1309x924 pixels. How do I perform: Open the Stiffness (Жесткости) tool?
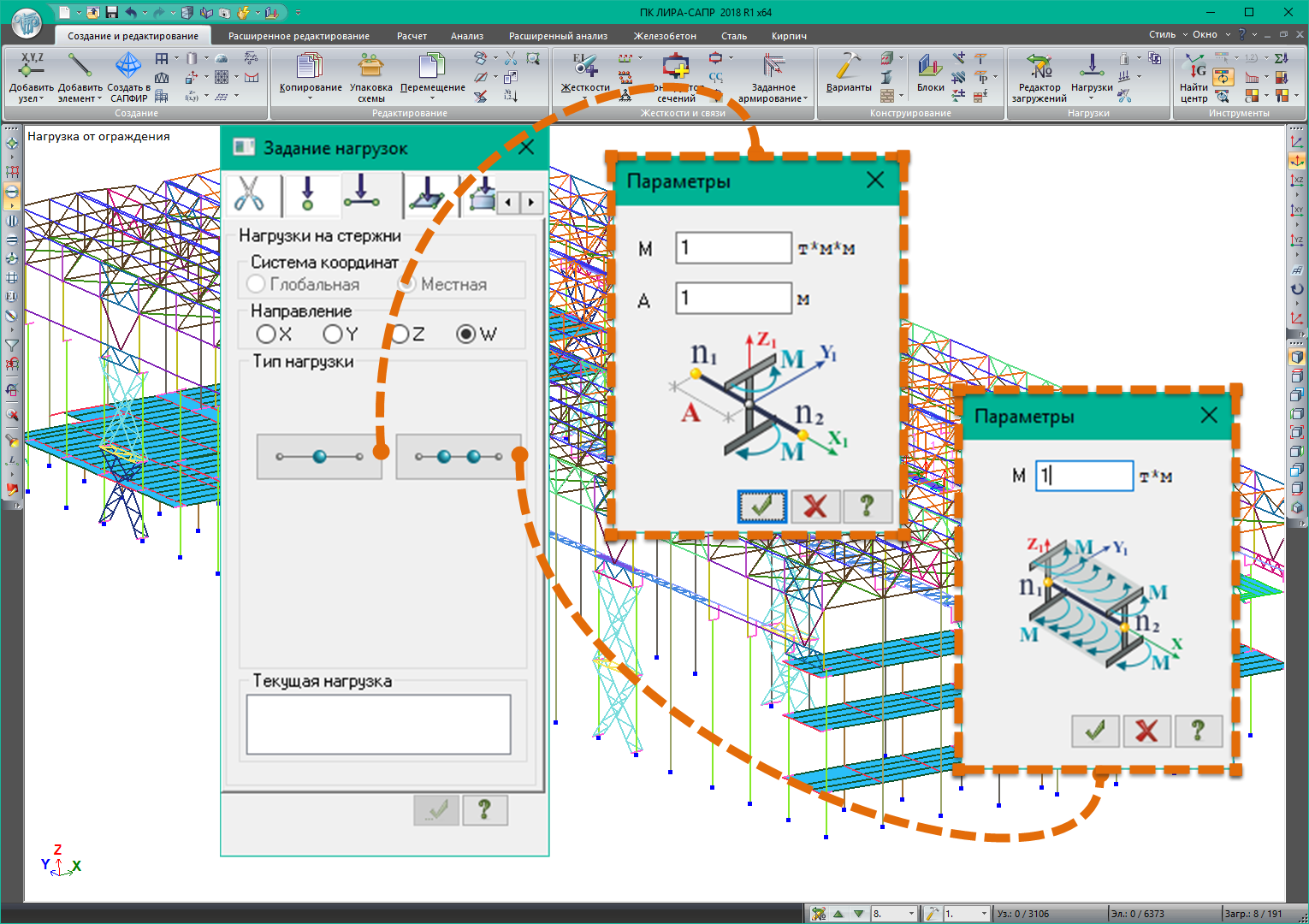585,67
